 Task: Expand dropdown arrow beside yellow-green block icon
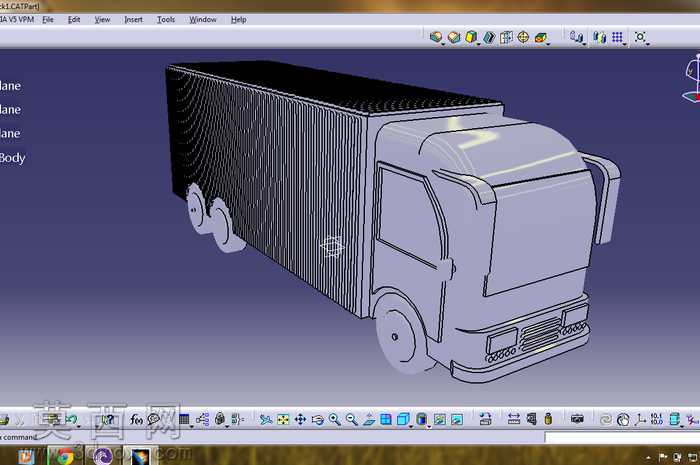[479, 44]
